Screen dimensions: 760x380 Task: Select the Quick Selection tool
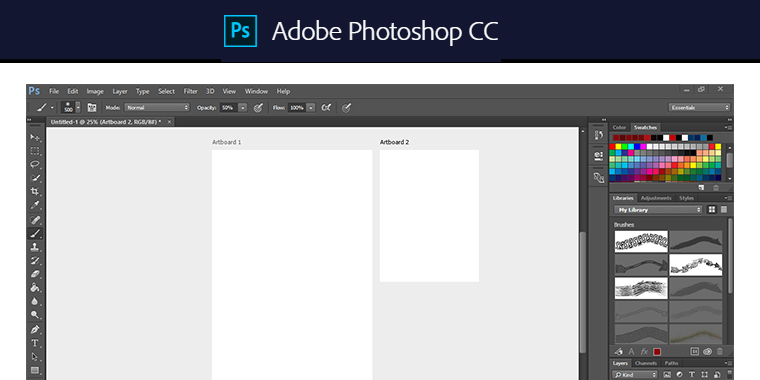point(35,178)
